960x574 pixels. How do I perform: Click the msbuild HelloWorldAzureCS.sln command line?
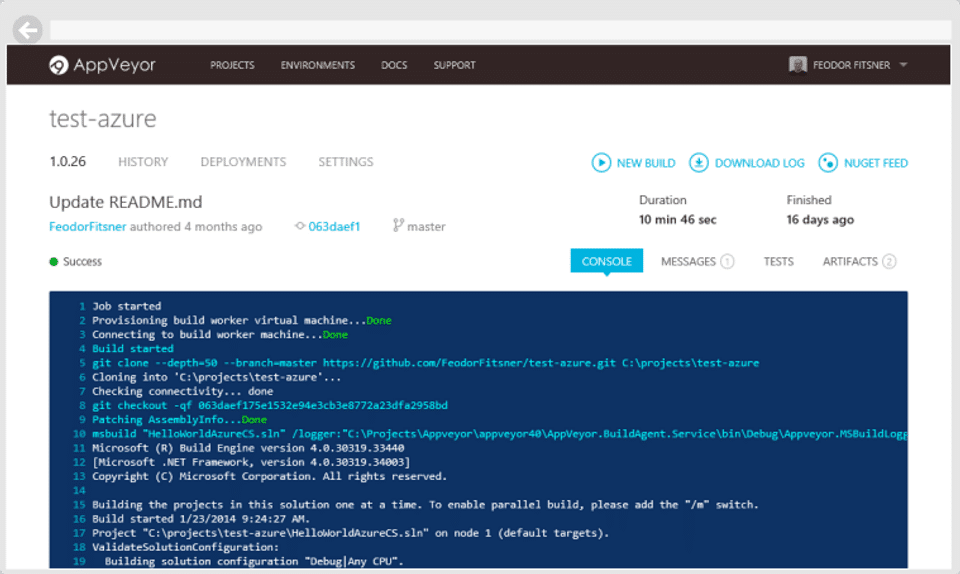[500, 434]
